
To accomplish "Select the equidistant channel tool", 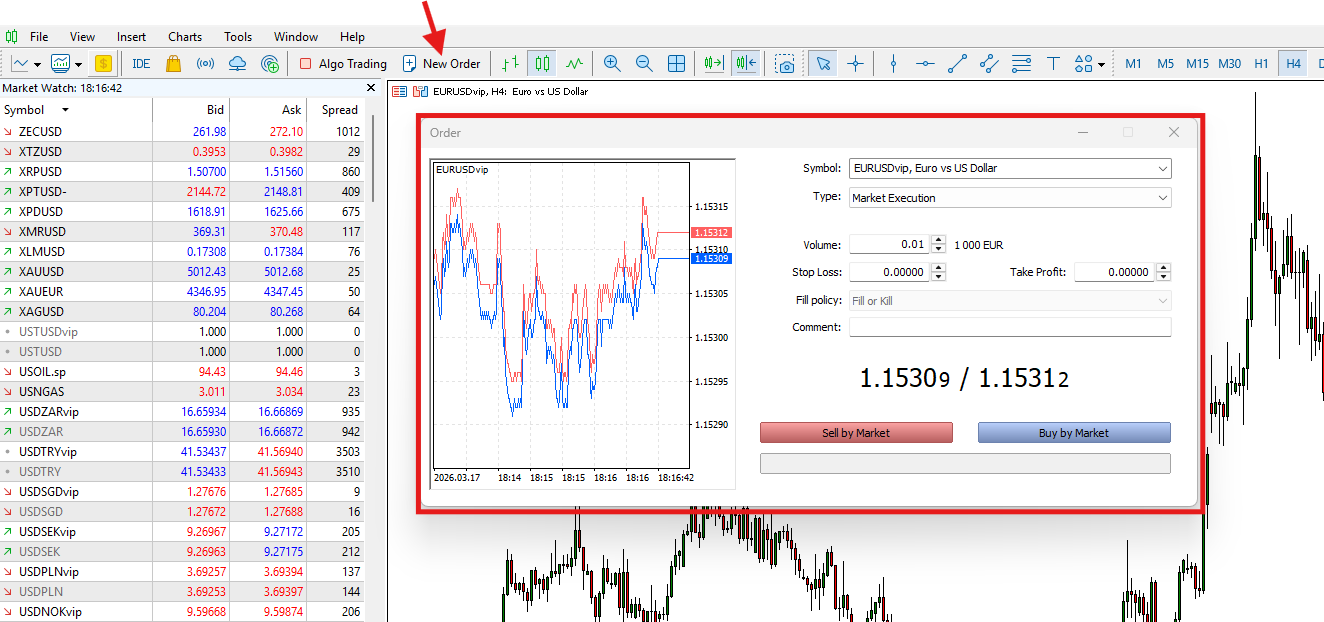I will click(x=989, y=63).
